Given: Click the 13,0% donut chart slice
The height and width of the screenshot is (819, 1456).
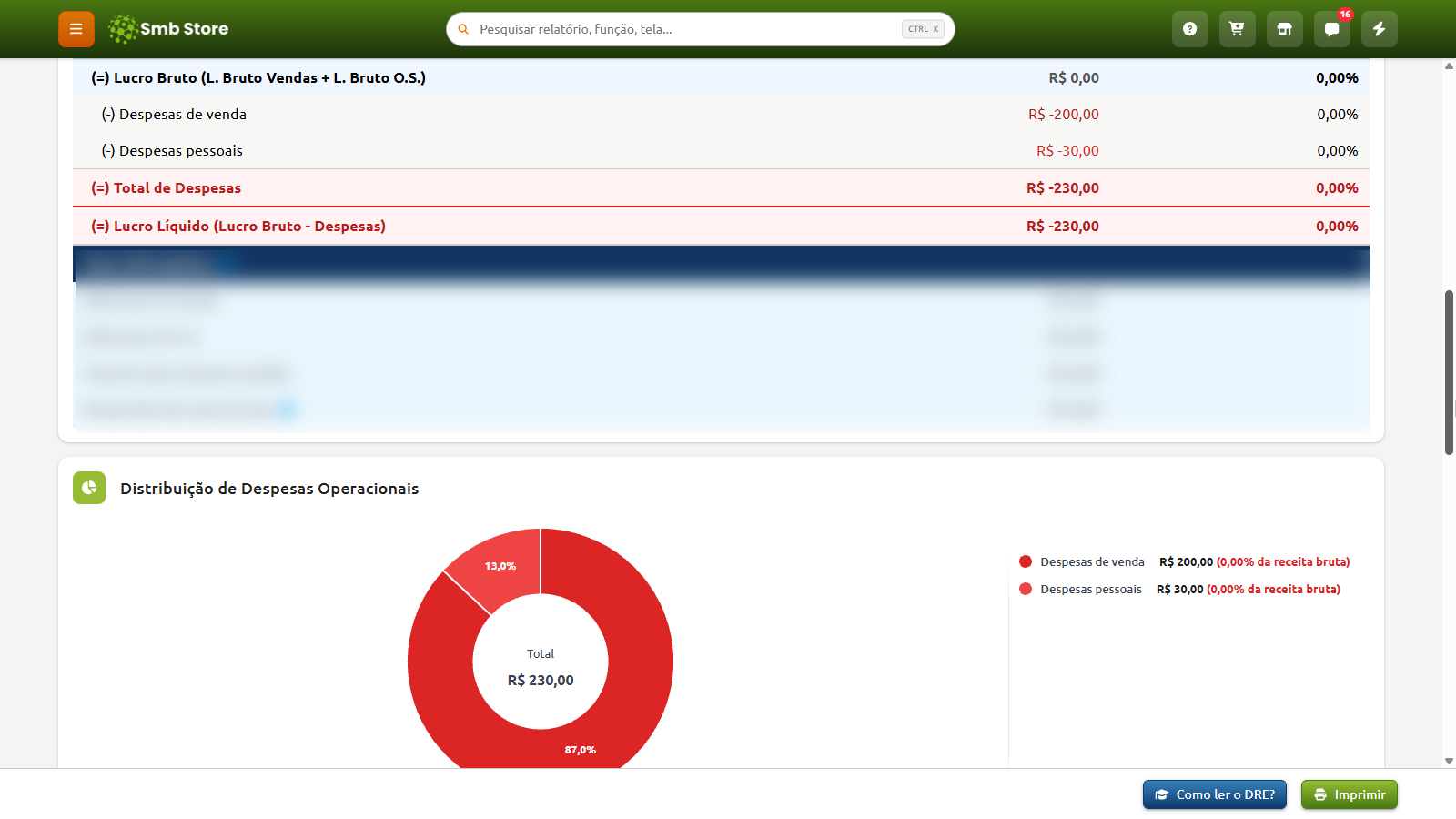Looking at the screenshot, I should (500, 566).
